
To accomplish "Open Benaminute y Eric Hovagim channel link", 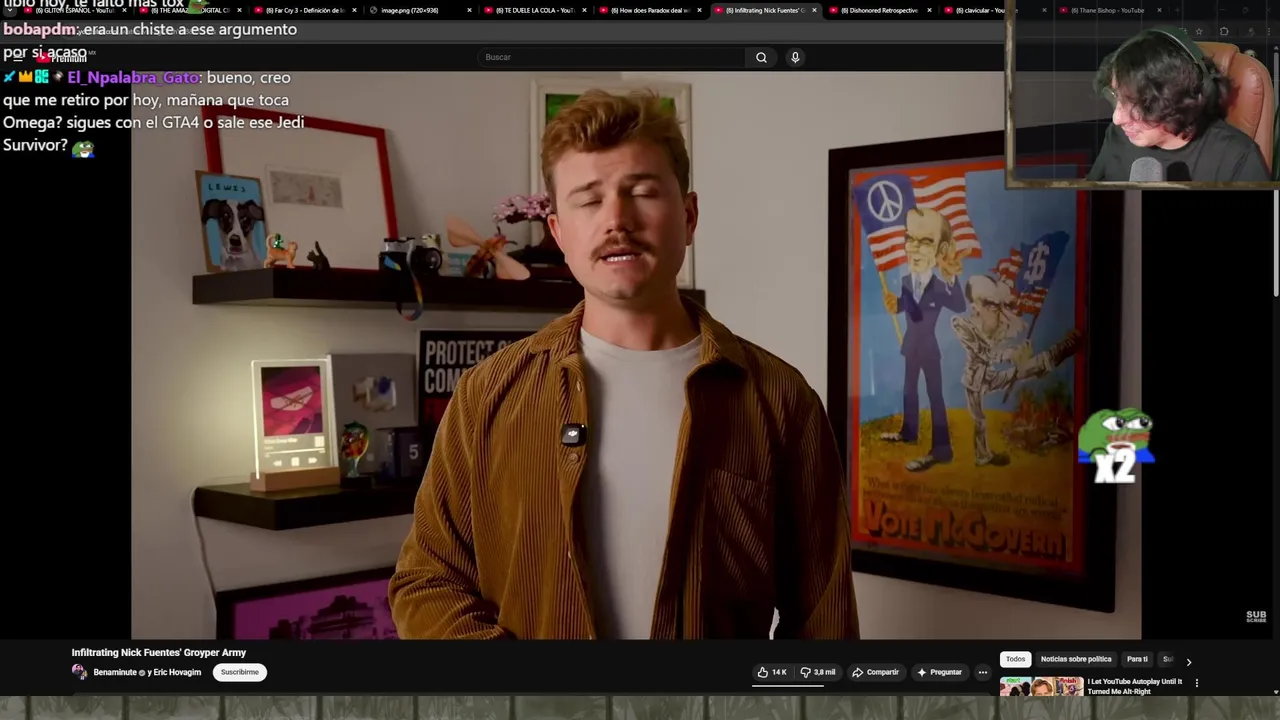I will pyautogui.click(x=147, y=672).
